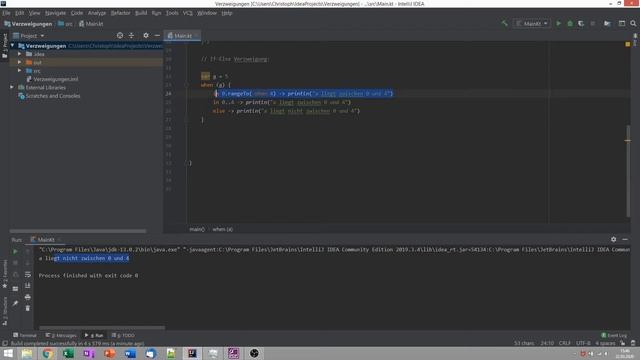
Task: Open the Refactor menu
Action: 120,13
